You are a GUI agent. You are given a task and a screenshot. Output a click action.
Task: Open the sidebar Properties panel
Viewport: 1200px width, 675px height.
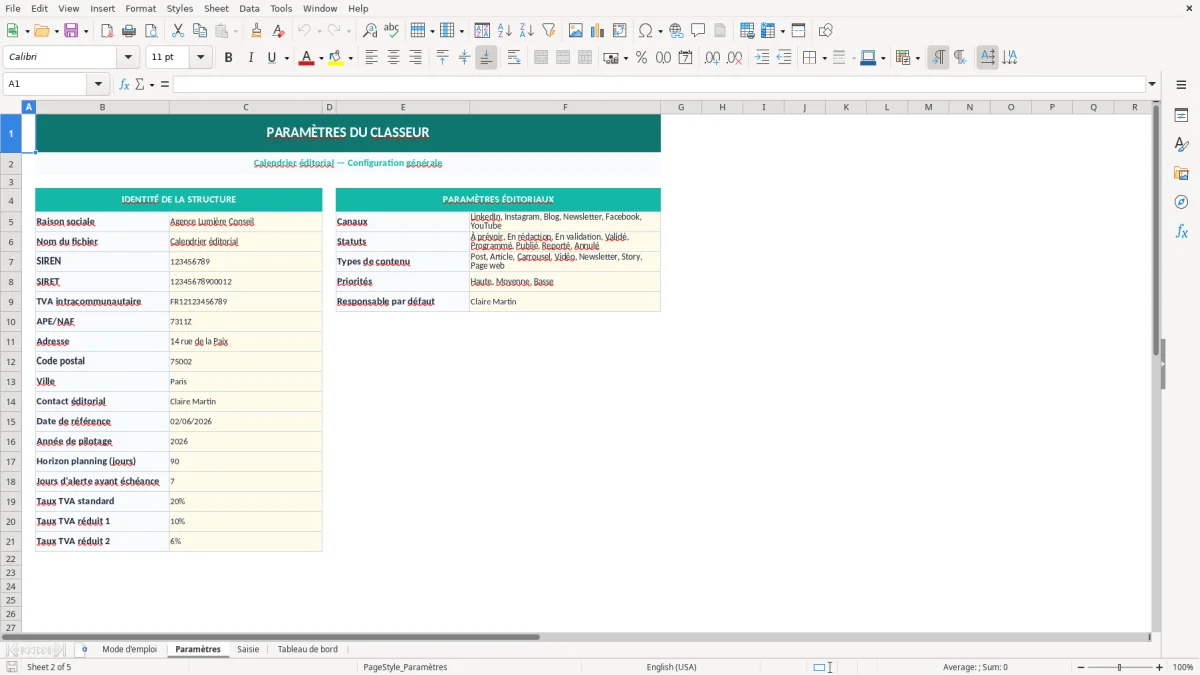point(1181,115)
